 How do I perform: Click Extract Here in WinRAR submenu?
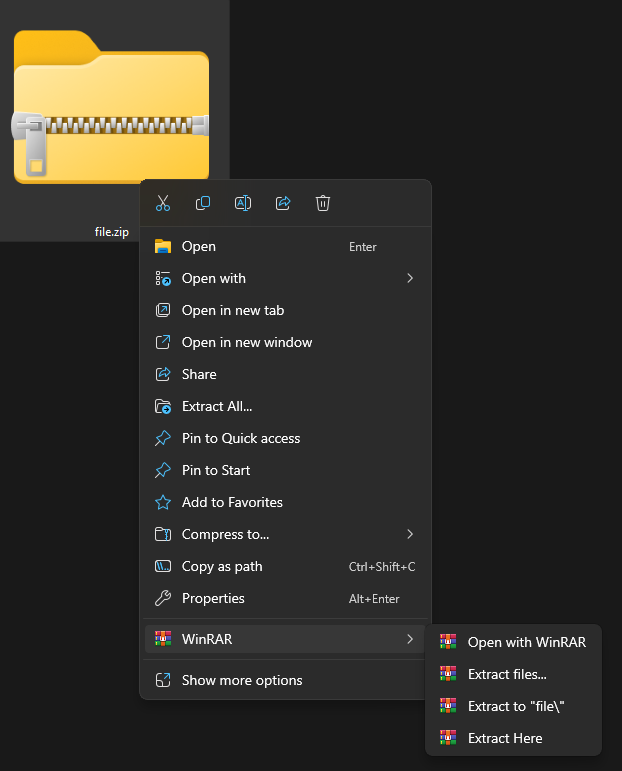pyautogui.click(x=505, y=738)
